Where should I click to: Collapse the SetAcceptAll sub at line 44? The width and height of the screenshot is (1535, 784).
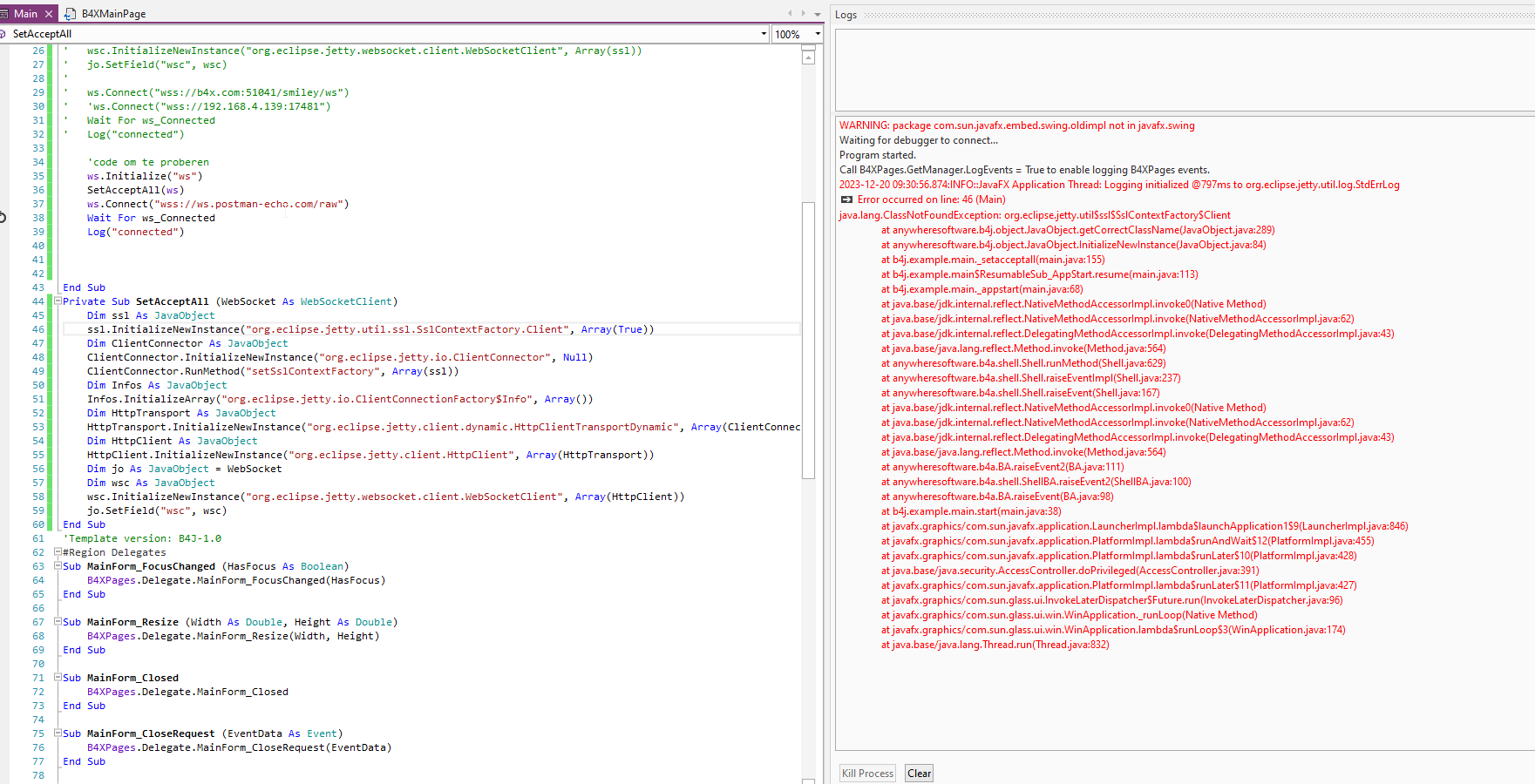pos(58,301)
